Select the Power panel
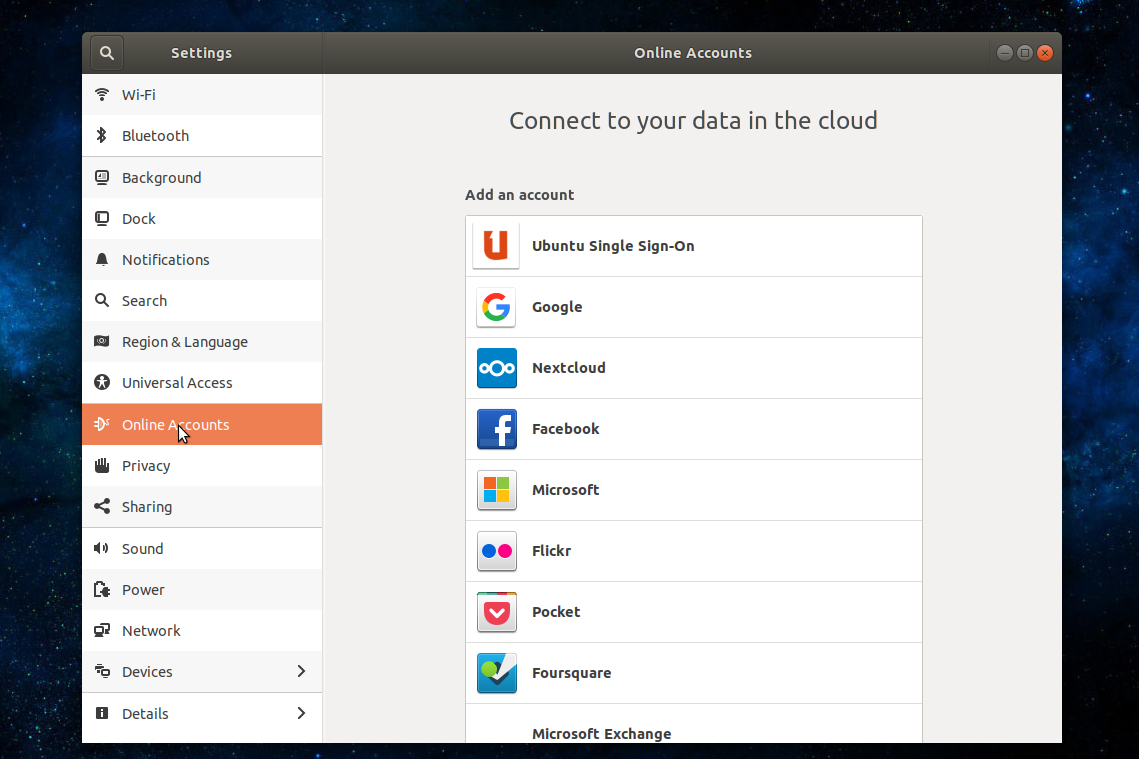1139x759 pixels. pyautogui.click(x=202, y=589)
